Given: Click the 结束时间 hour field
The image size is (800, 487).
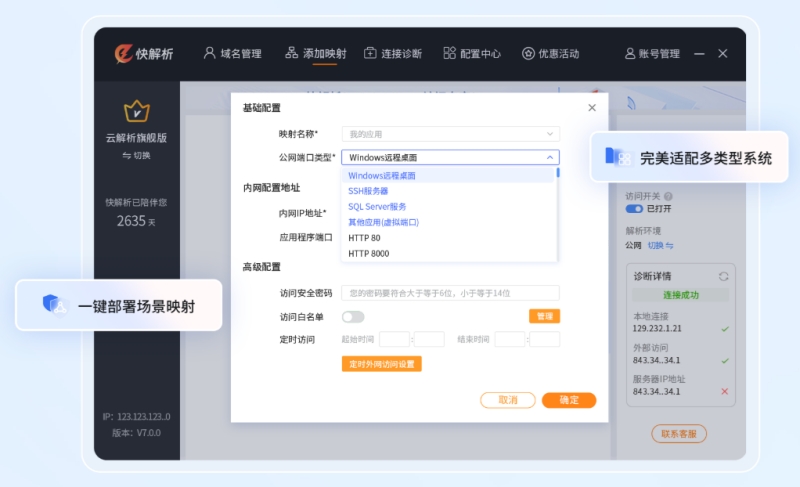Looking at the screenshot, I should (x=510, y=340).
